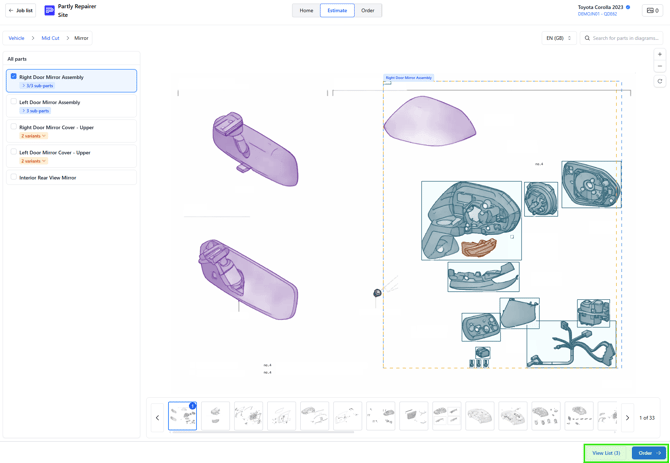
Task: Click the blue Order button at the bottom
Action: (x=649, y=453)
